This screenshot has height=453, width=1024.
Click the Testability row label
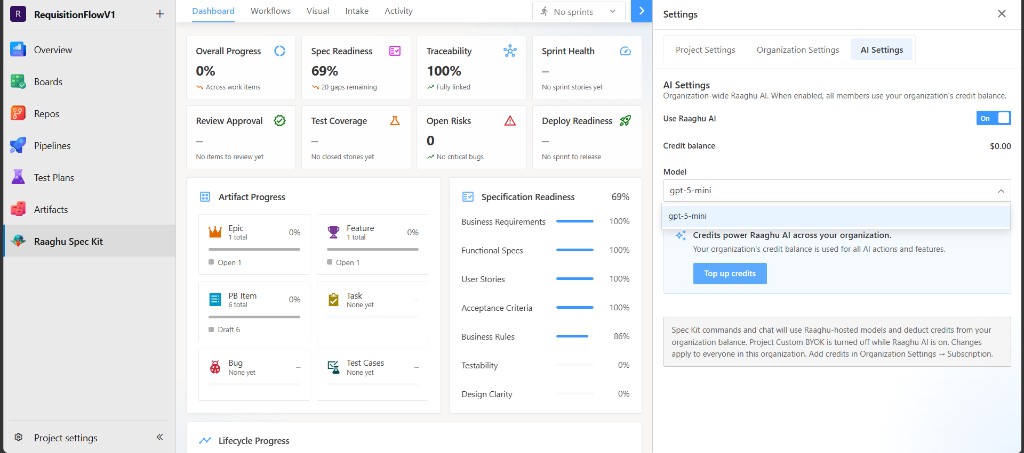[479, 366]
